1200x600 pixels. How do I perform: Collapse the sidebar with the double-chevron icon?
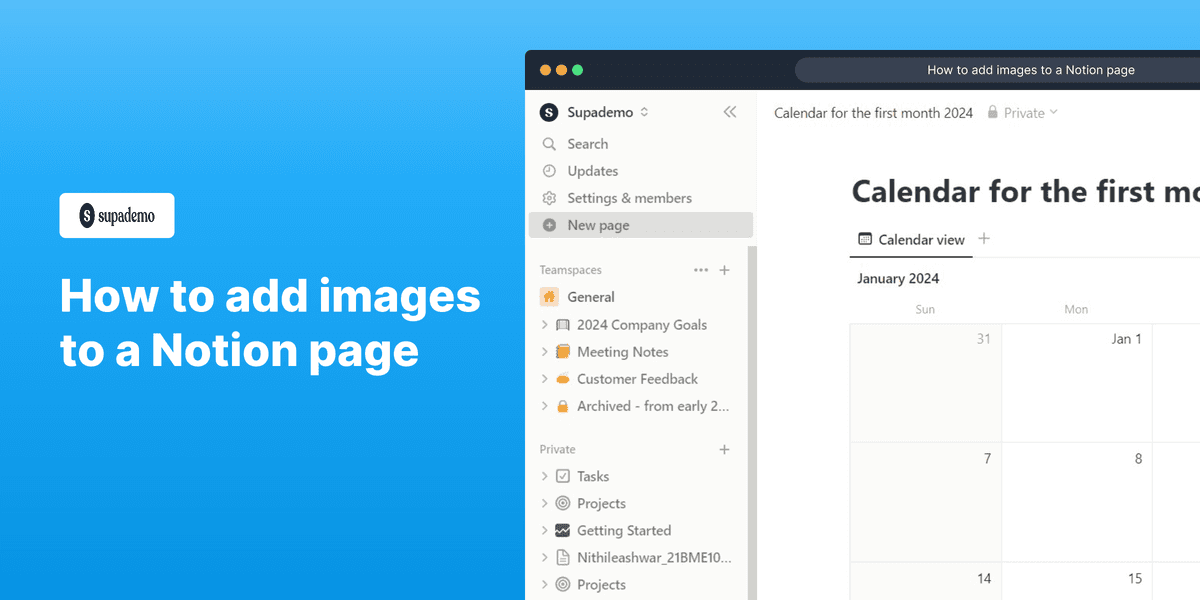click(x=729, y=112)
